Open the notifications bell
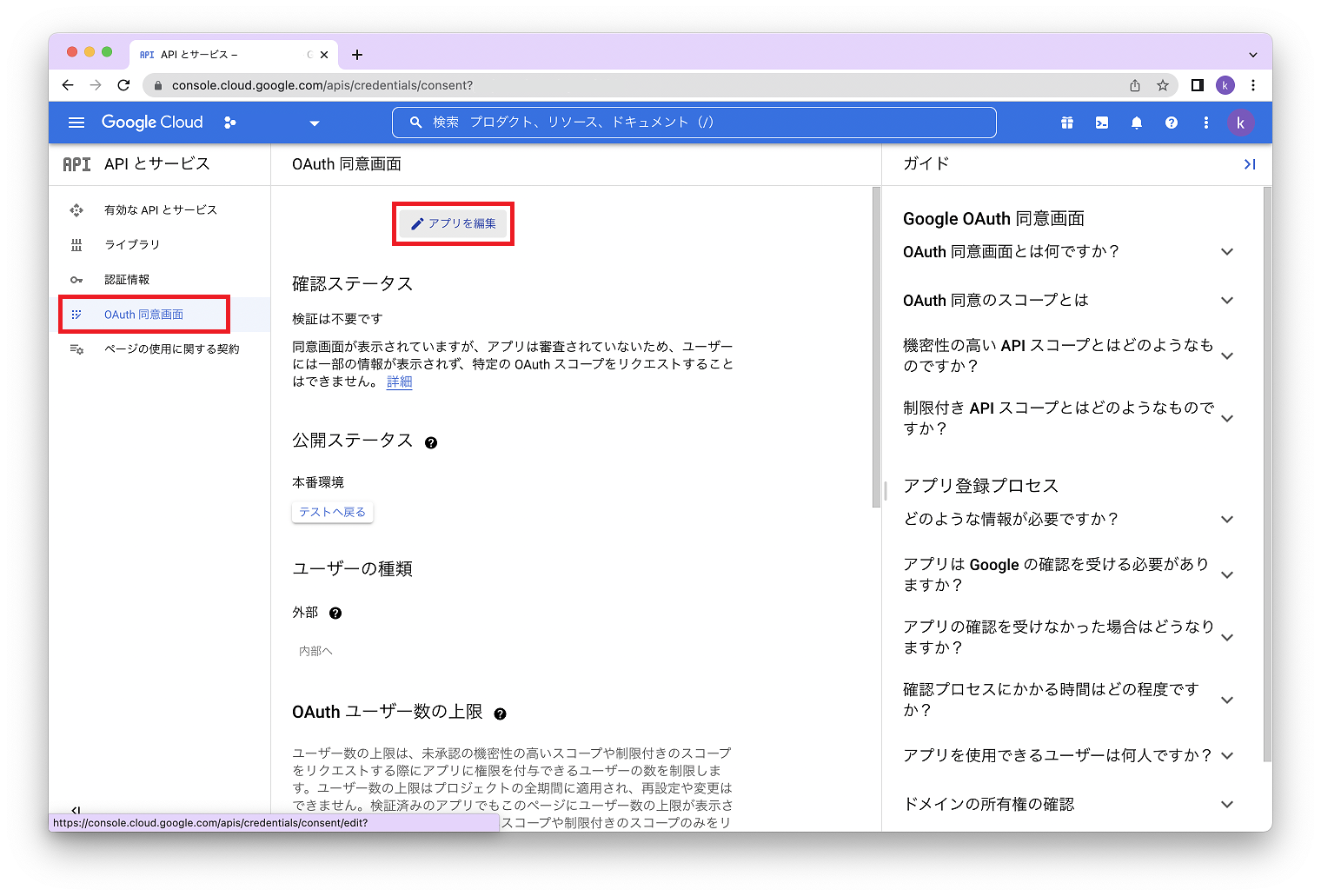This screenshot has width=1321, height=896. point(1137,123)
